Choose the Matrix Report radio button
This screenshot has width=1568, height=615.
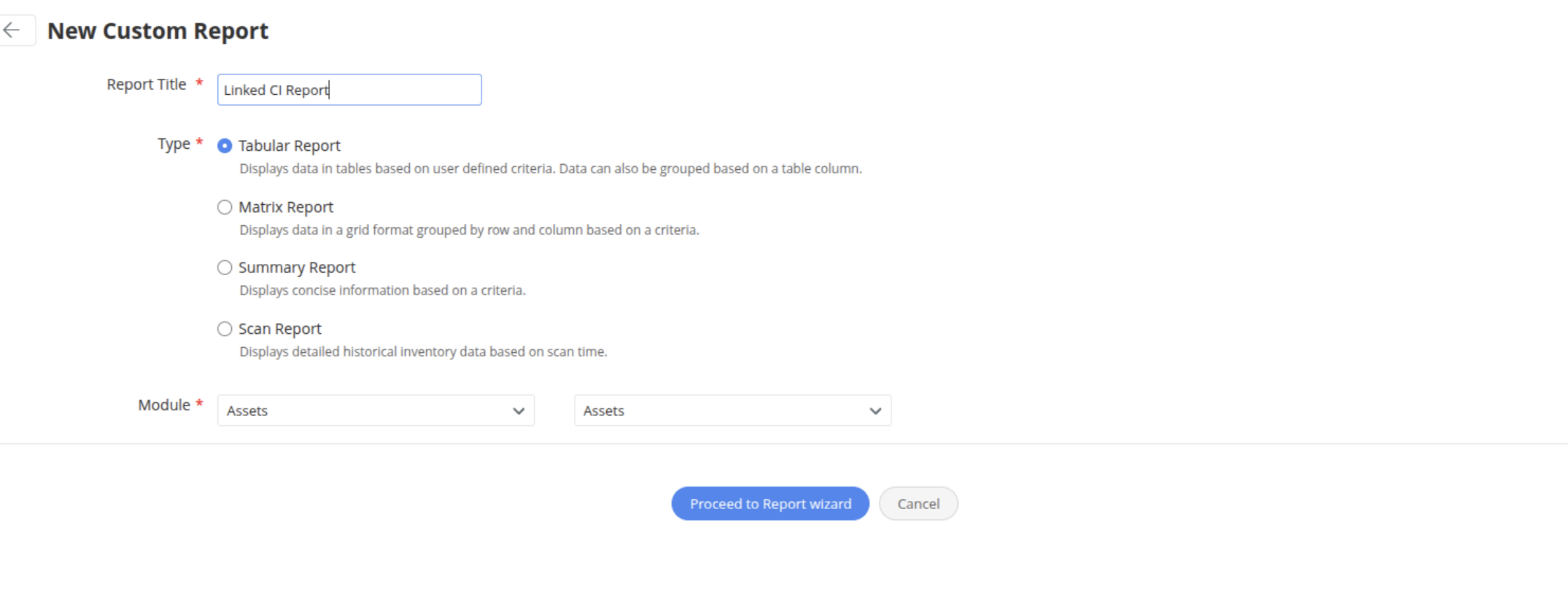(x=225, y=207)
